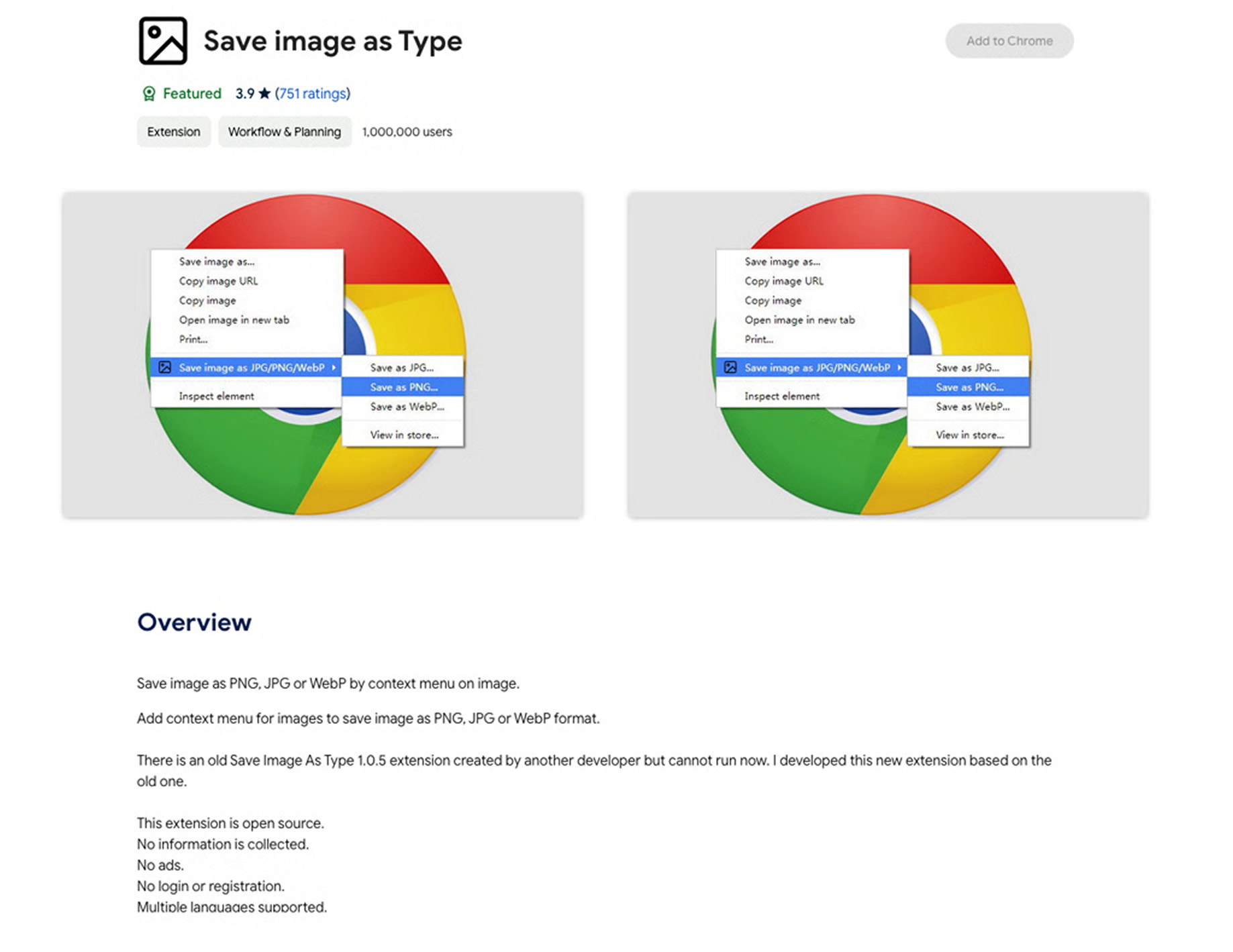Expand the submenu arrow in the right screenshot
The height and width of the screenshot is (952, 1233).
pos(899,368)
